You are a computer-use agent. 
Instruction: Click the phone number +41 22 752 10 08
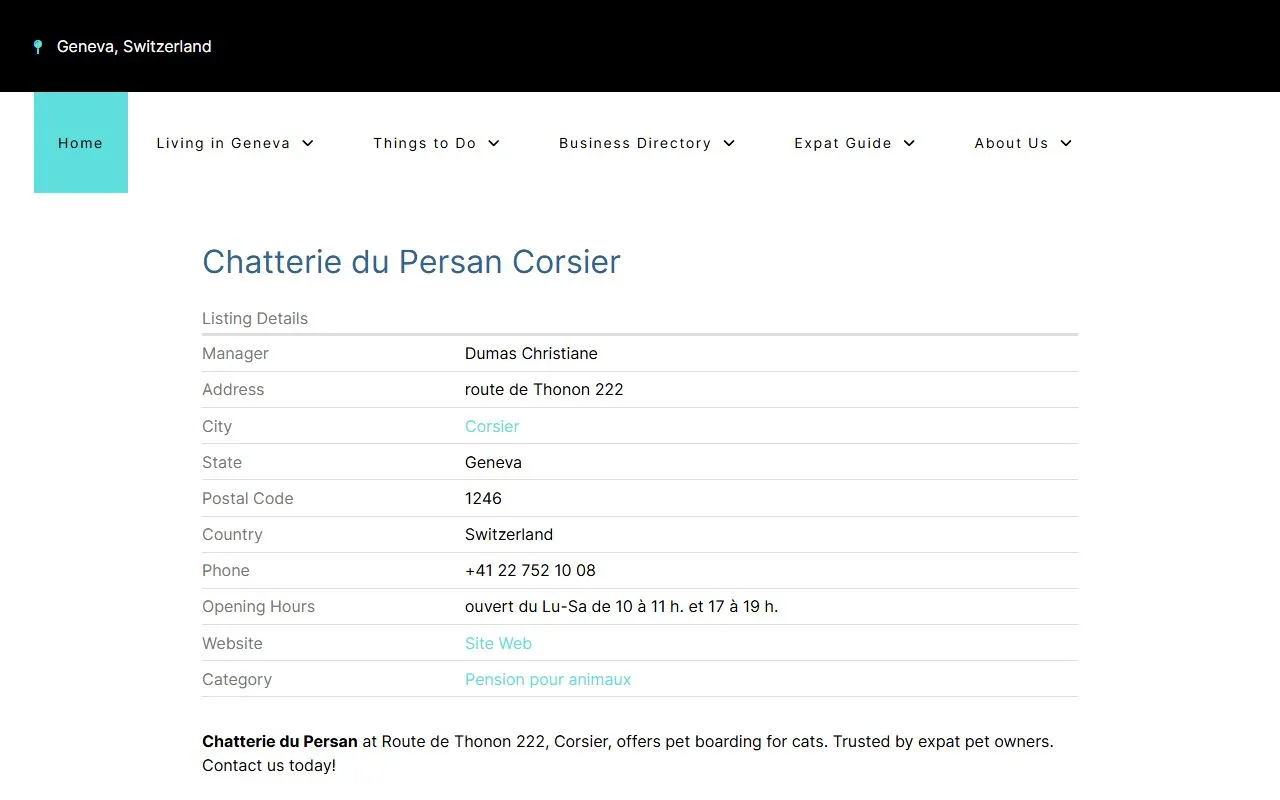tap(530, 570)
